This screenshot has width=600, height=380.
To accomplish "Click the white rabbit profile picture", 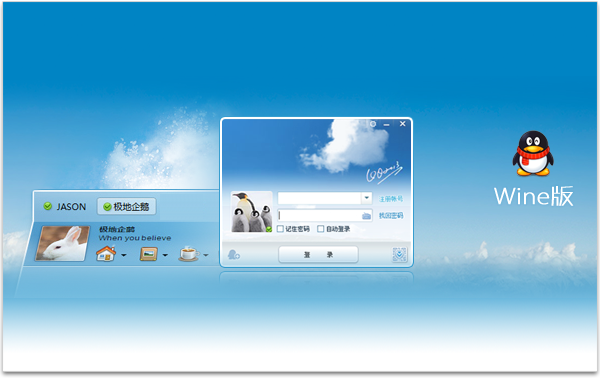I will (62, 243).
